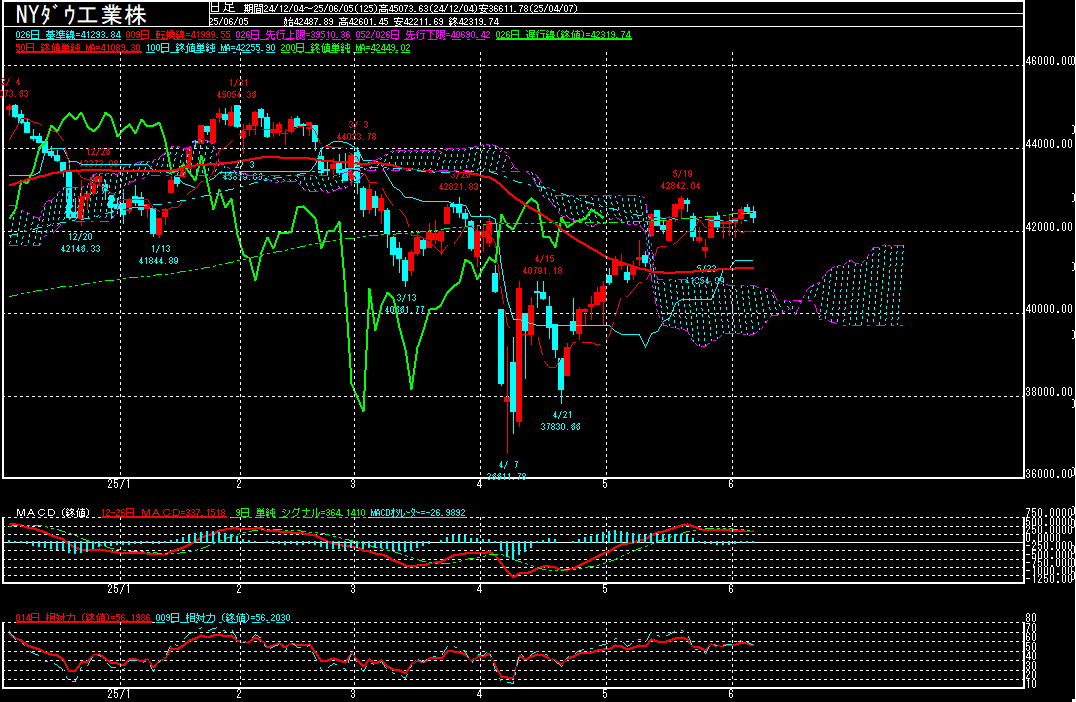Select the 026日 遅行線(終値) legend label
This screenshot has height=702, width=1076.
[563, 35]
